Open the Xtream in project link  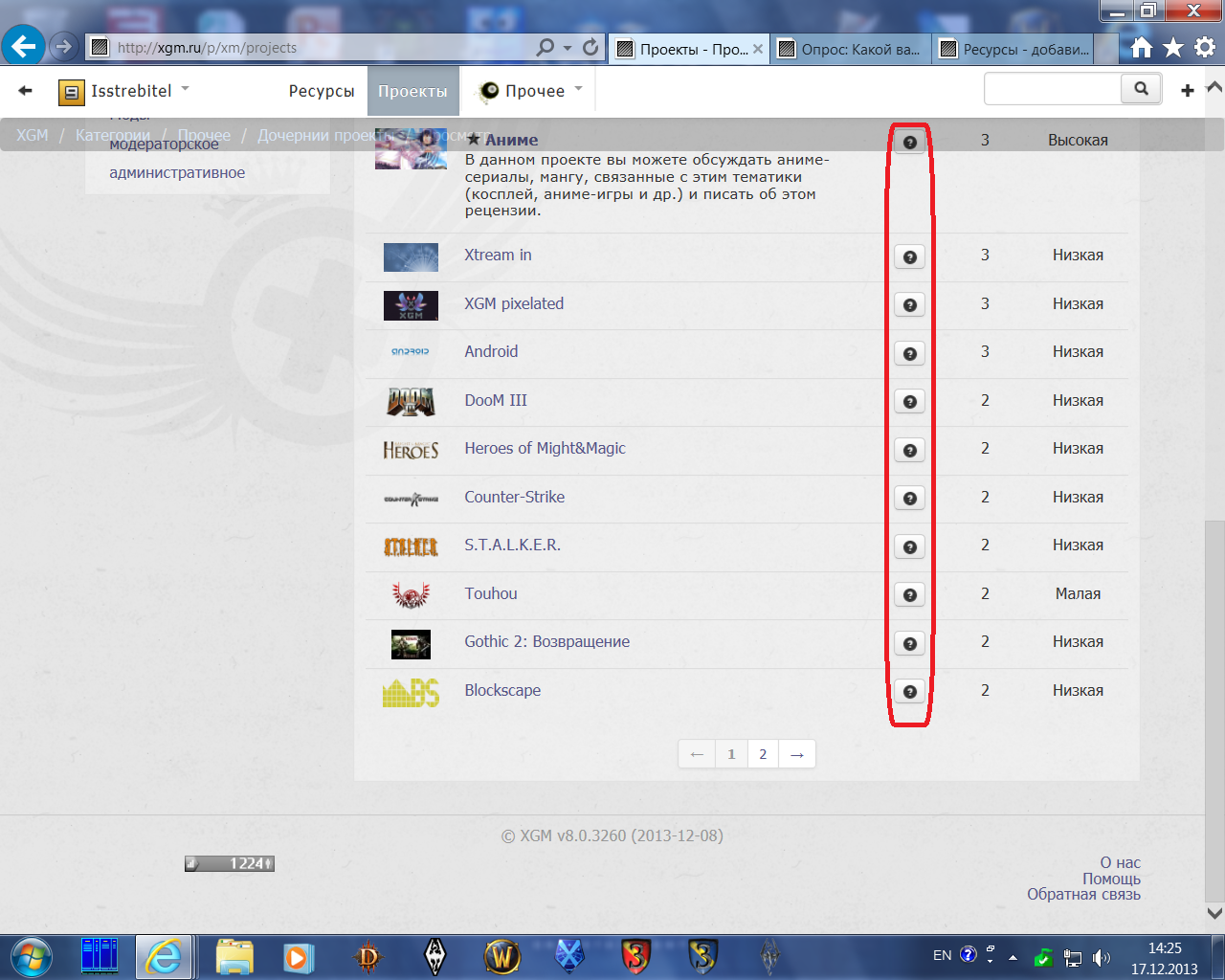[x=498, y=256]
